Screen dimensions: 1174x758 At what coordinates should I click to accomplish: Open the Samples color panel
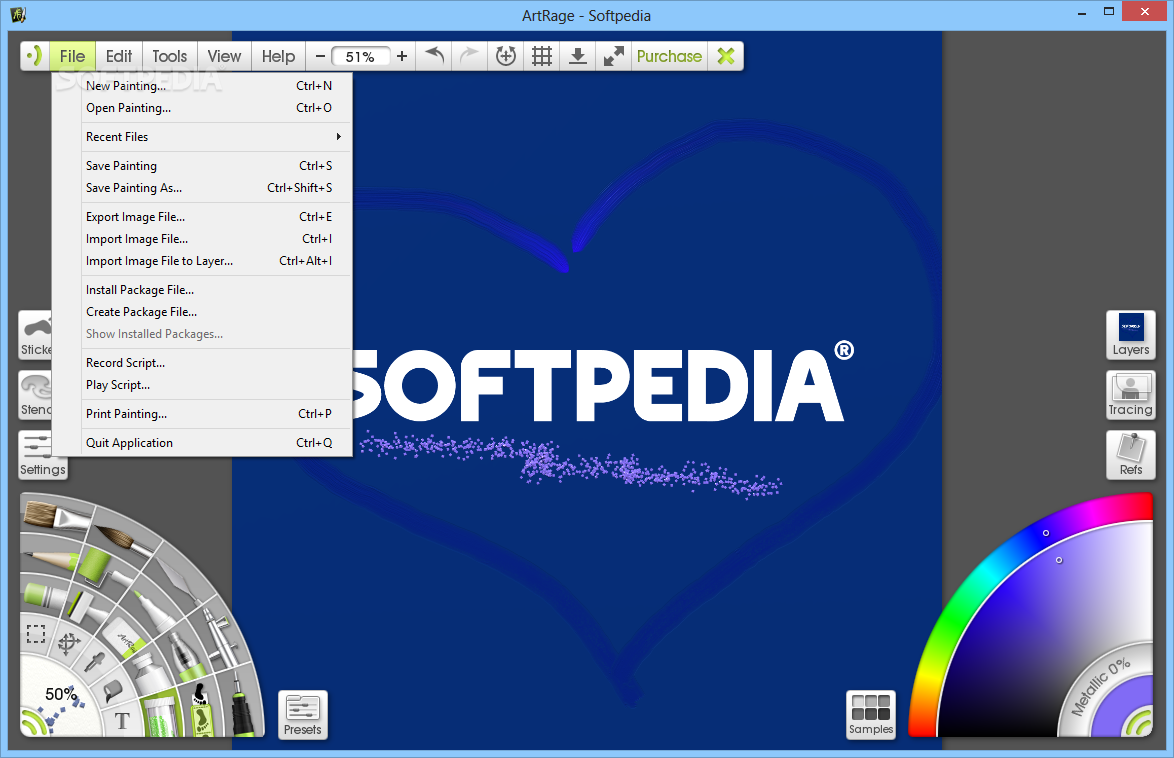[x=871, y=715]
